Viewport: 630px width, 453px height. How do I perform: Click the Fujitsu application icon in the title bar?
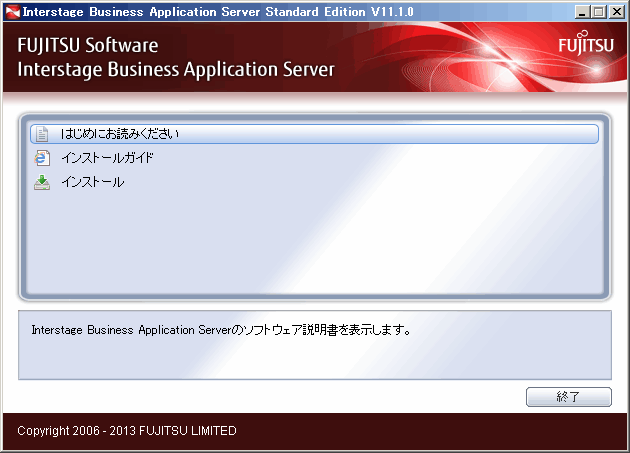12,12
